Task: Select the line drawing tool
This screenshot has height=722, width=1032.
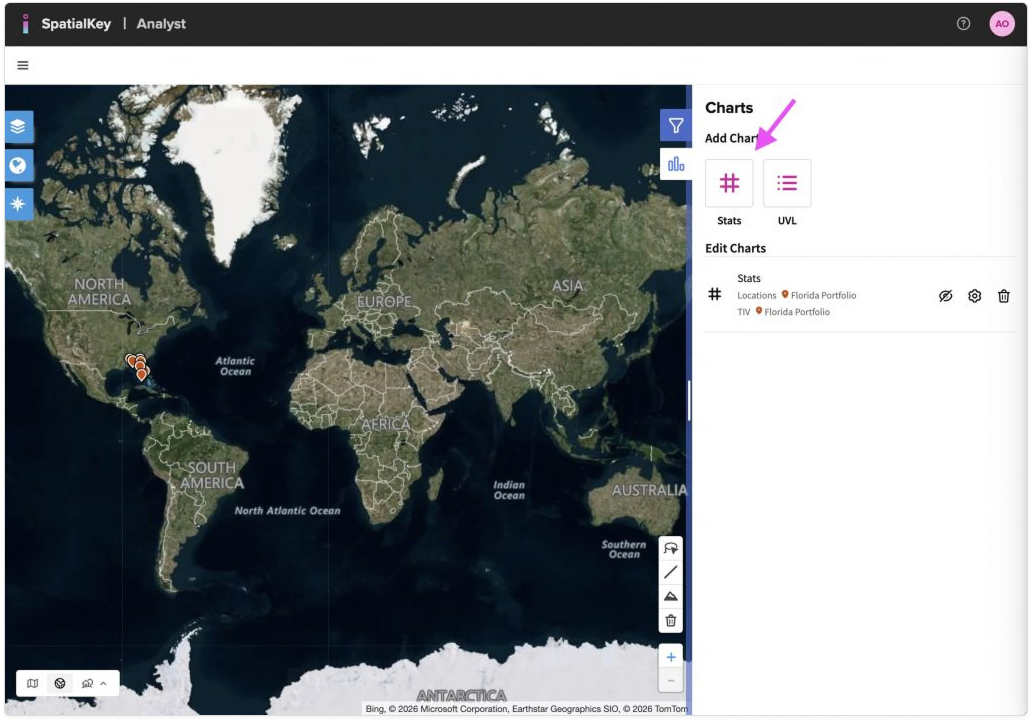Action: tap(671, 572)
